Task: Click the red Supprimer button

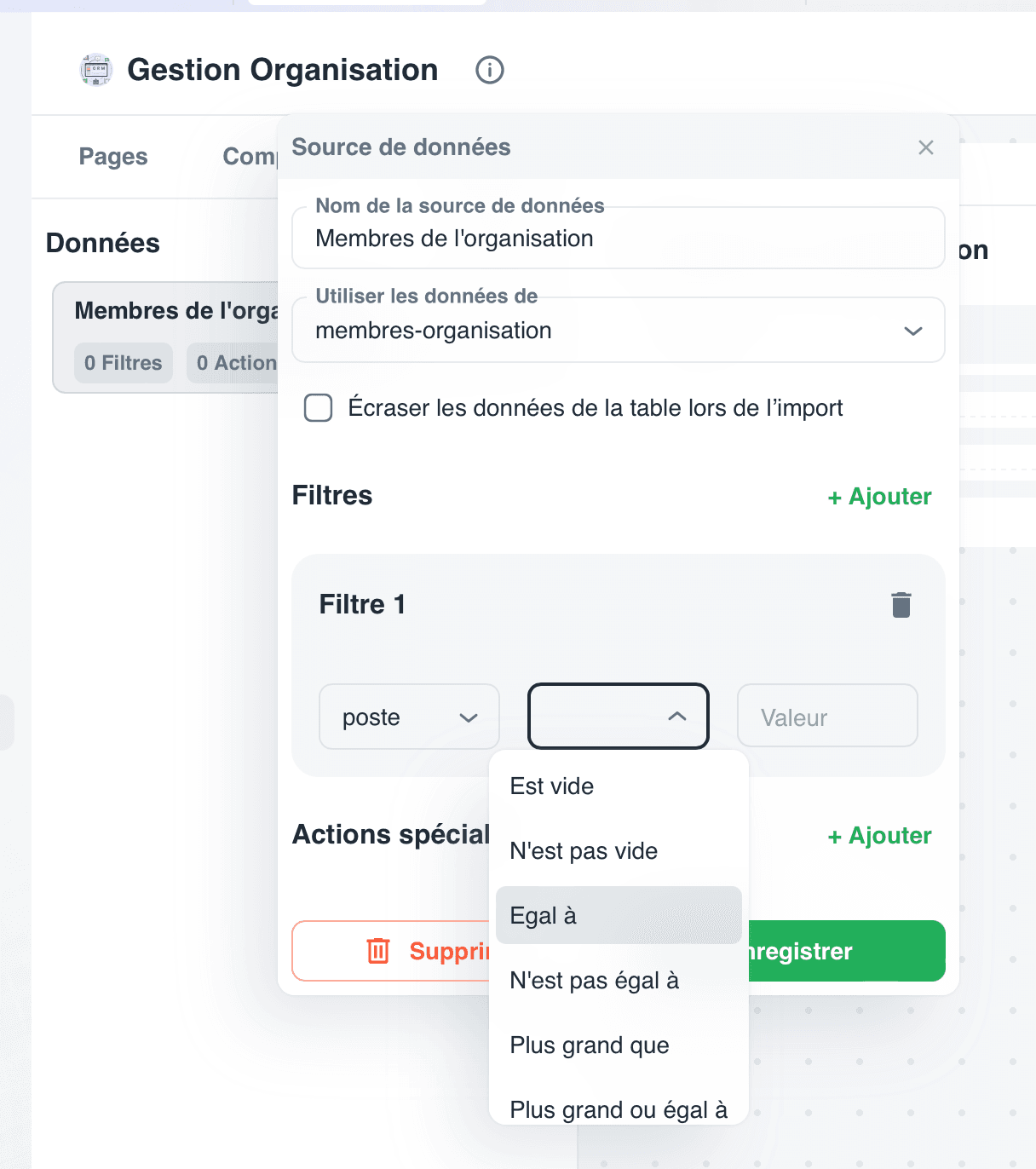Action: [391, 951]
